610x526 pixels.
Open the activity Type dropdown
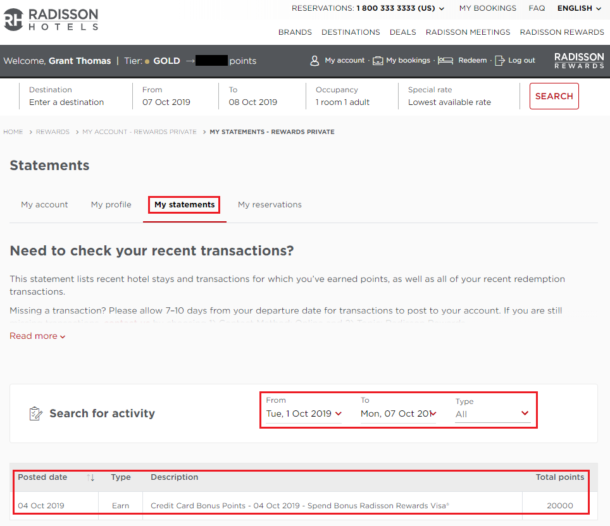point(492,414)
